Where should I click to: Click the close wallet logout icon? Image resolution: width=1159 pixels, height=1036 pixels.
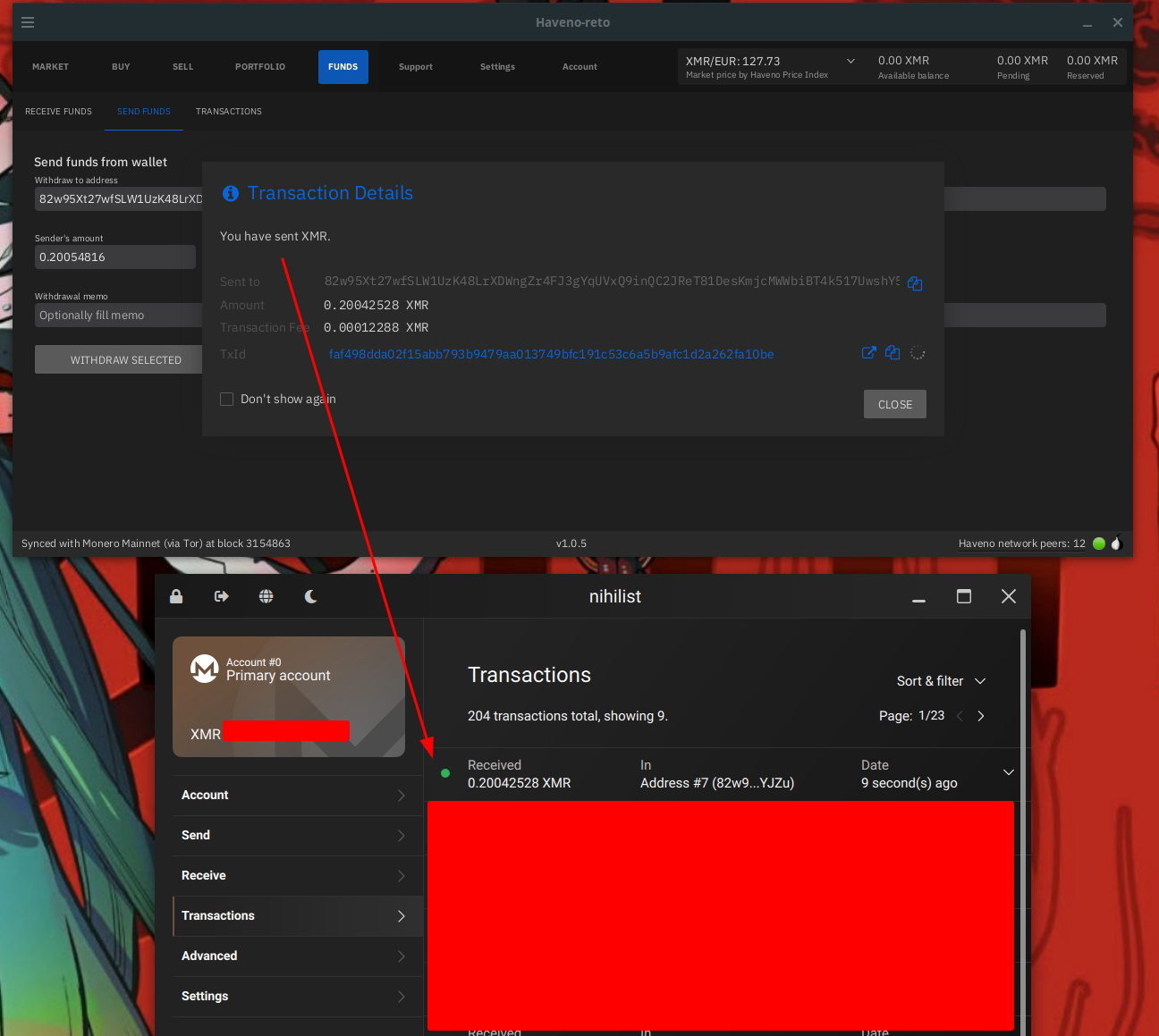pos(222,596)
